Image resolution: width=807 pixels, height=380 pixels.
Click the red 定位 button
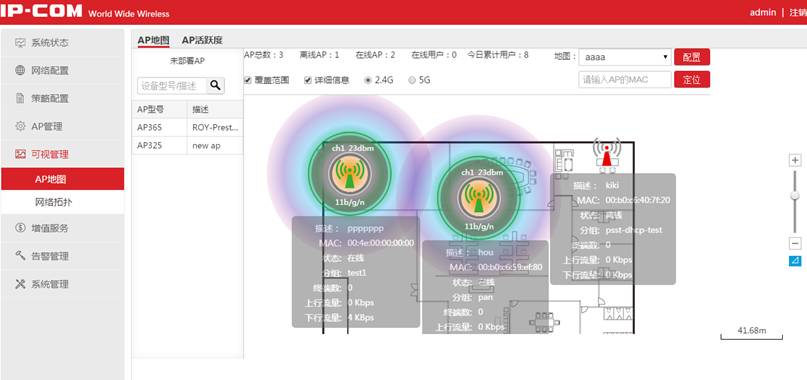[692, 79]
